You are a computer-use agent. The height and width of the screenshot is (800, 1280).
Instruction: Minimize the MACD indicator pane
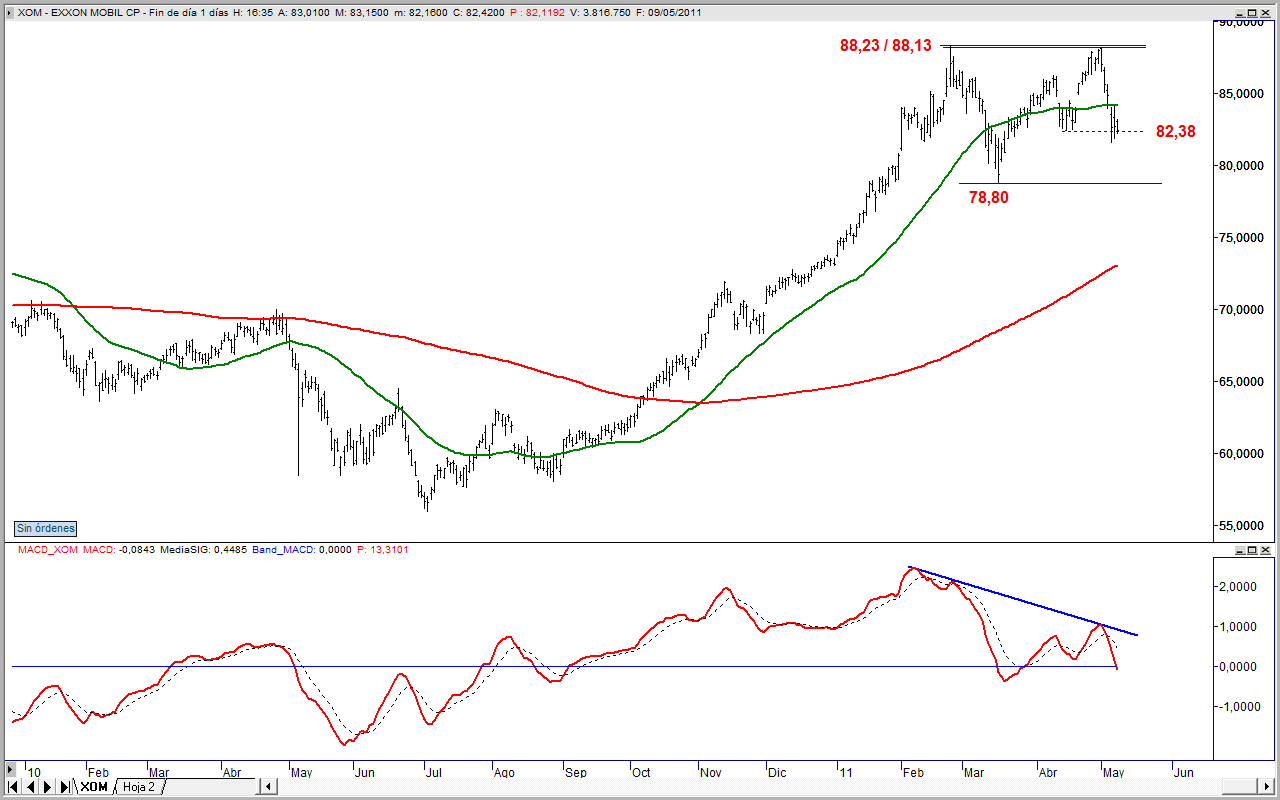point(1240,550)
